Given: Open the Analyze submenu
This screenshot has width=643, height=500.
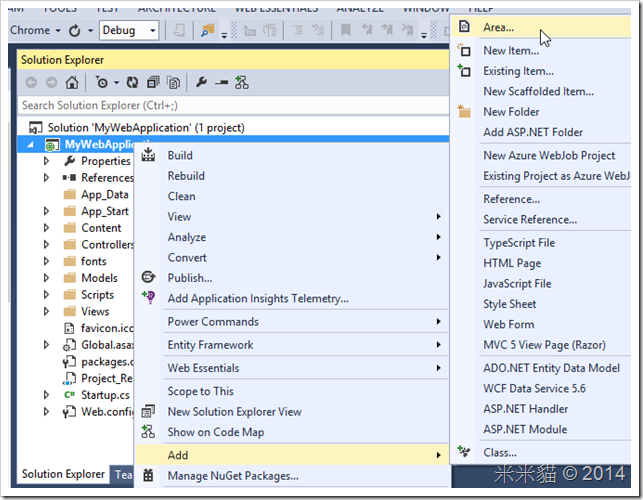Looking at the screenshot, I should [x=292, y=237].
